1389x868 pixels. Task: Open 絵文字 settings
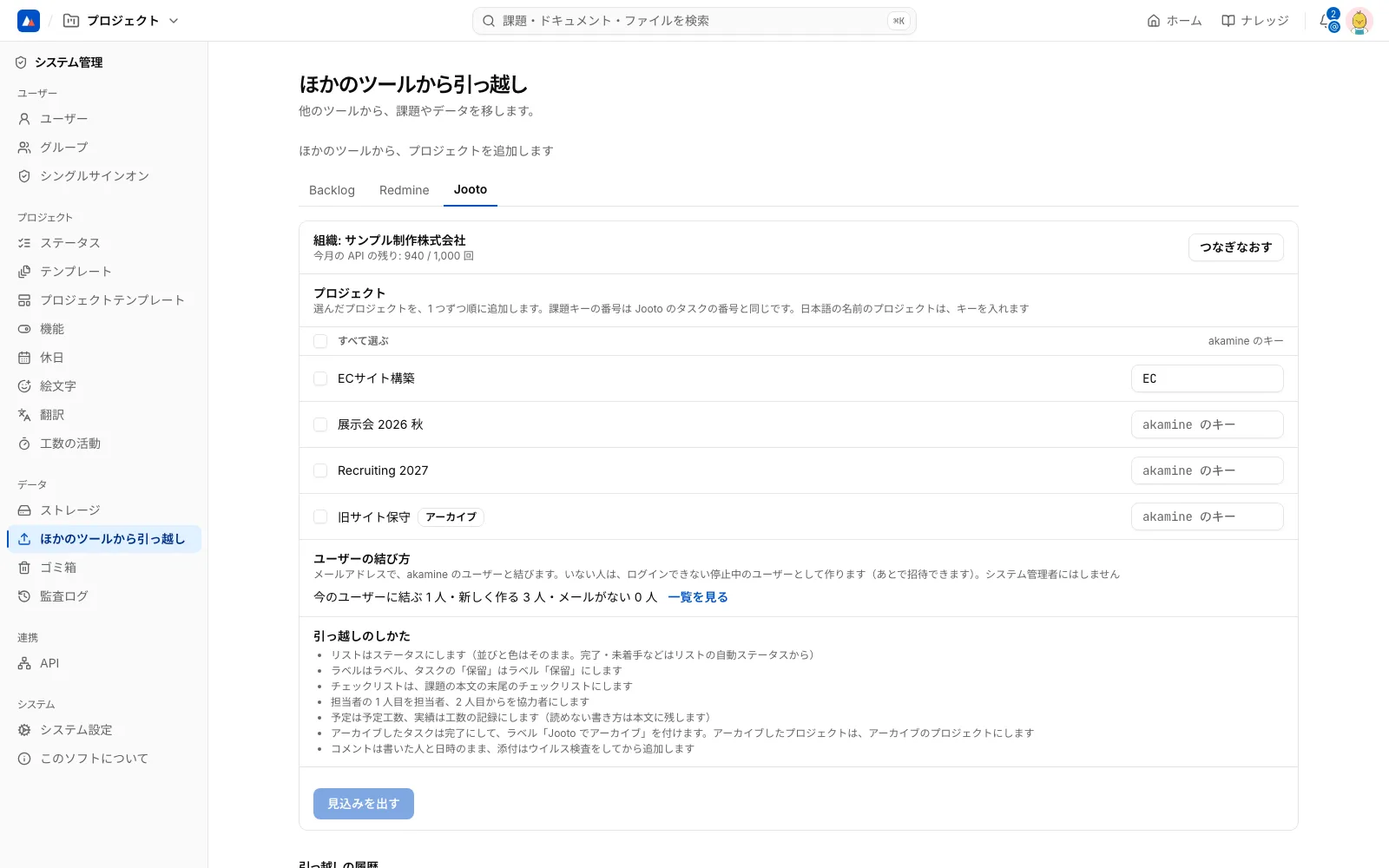point(104,386)
